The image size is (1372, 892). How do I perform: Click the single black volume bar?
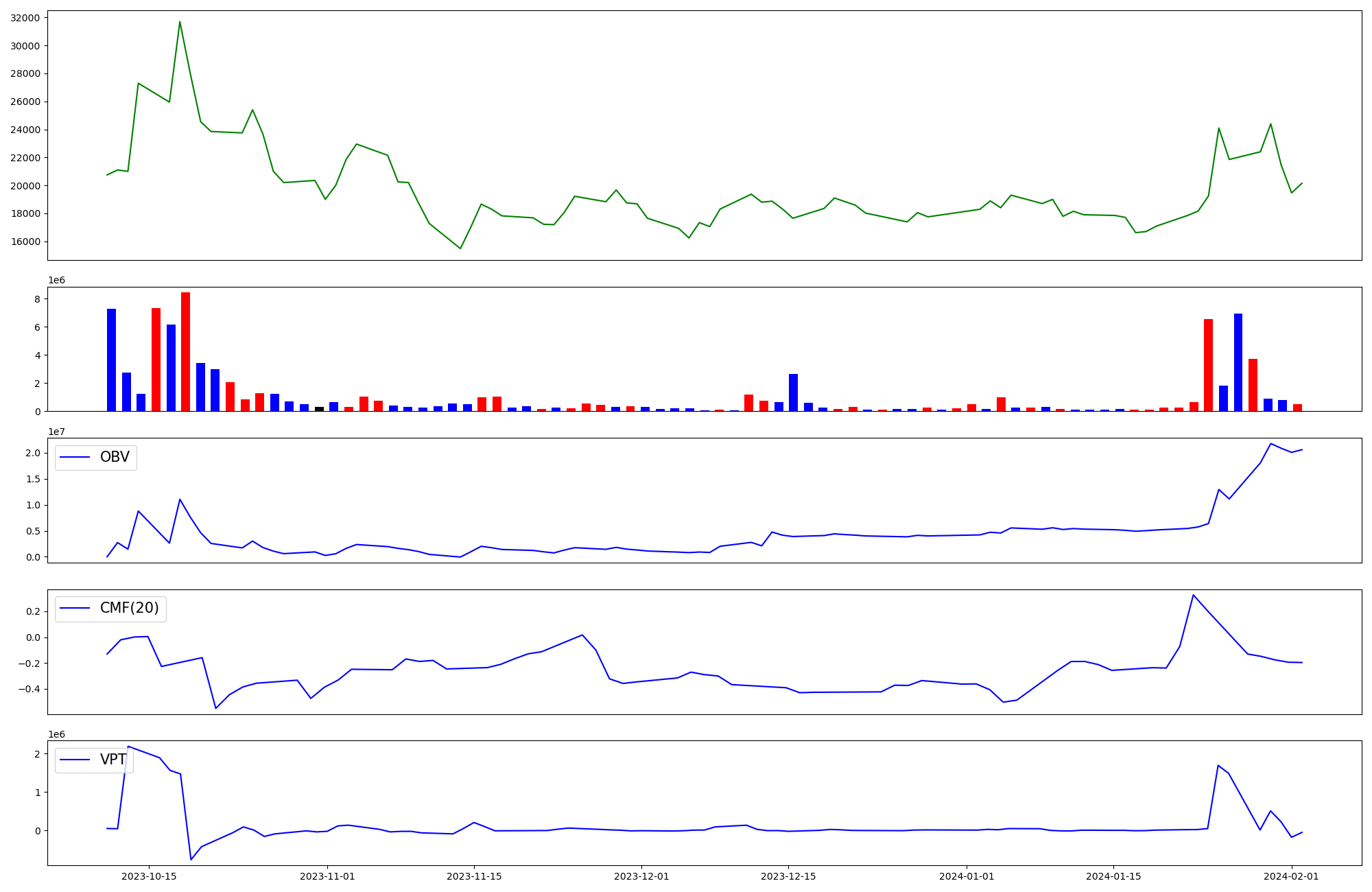click(319, 409)
